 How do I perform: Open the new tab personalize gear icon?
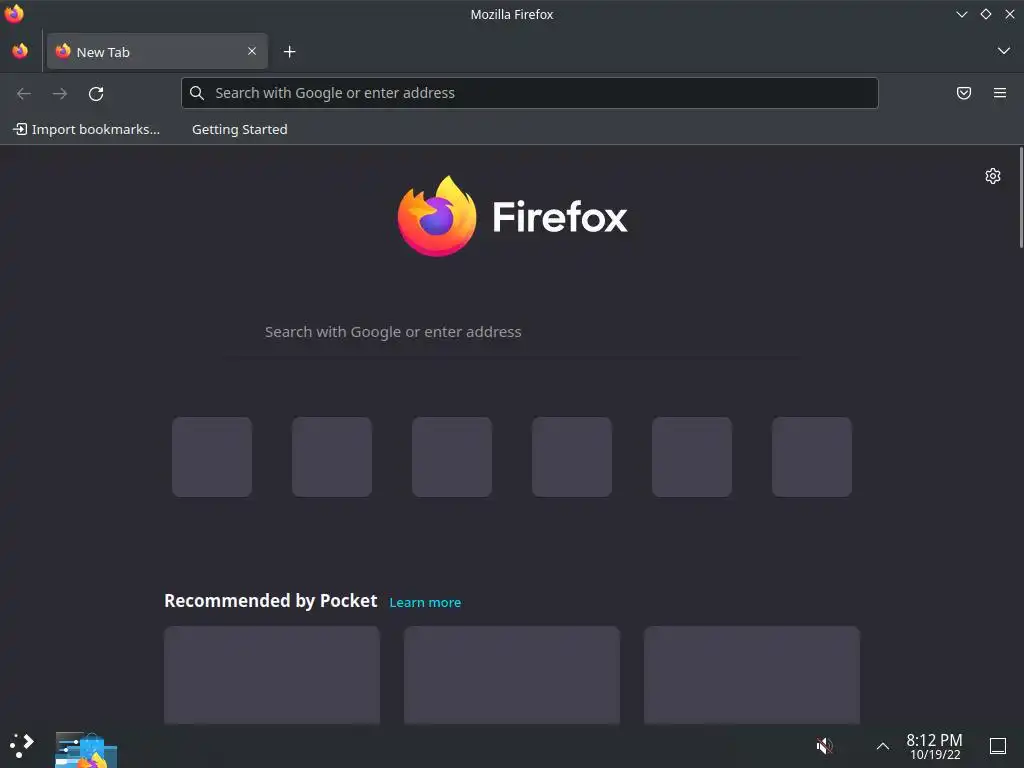click(993, 176)
